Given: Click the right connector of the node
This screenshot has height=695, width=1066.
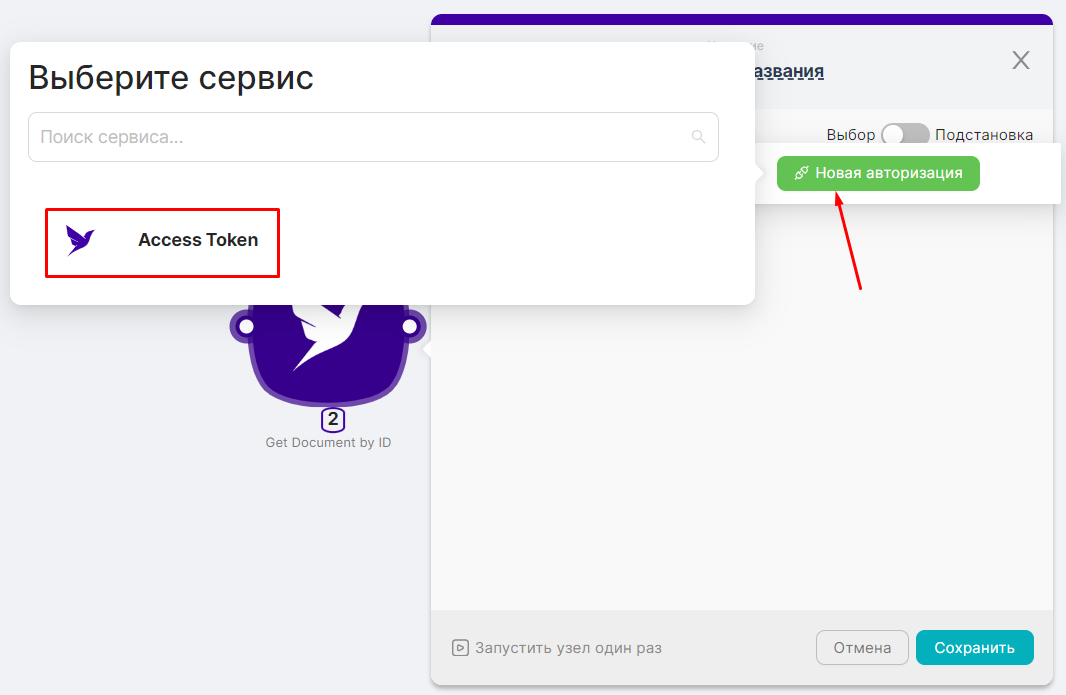Looking at the screenshot, I should pyautogui.click(x=410, y=326).
